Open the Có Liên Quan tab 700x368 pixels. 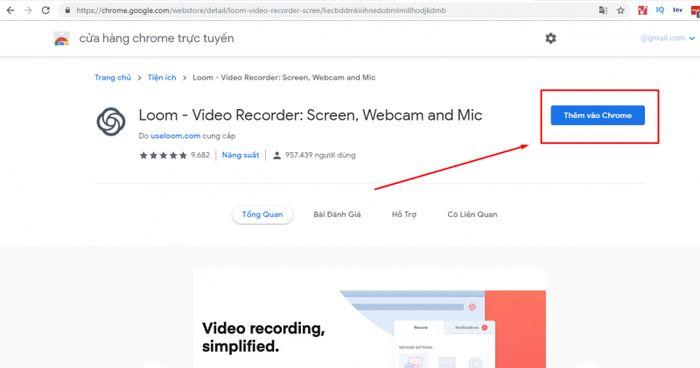click(472, 214)
